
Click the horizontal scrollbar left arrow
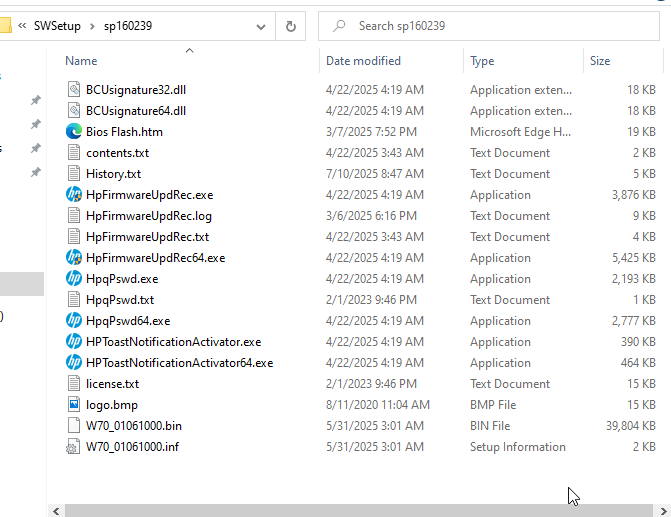pos(56,511)
